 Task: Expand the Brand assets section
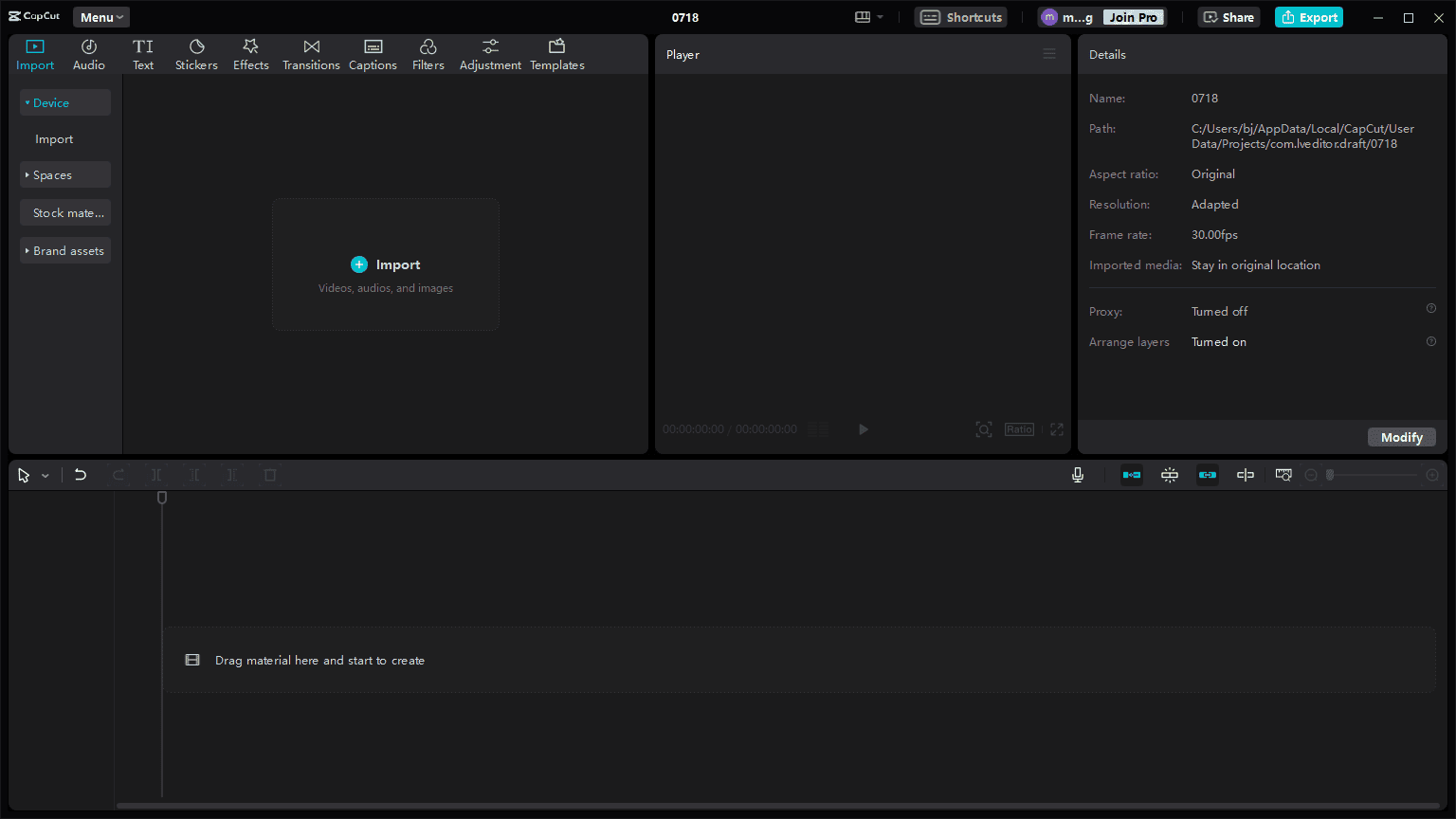pyautogui.click(x=65, y=250)
